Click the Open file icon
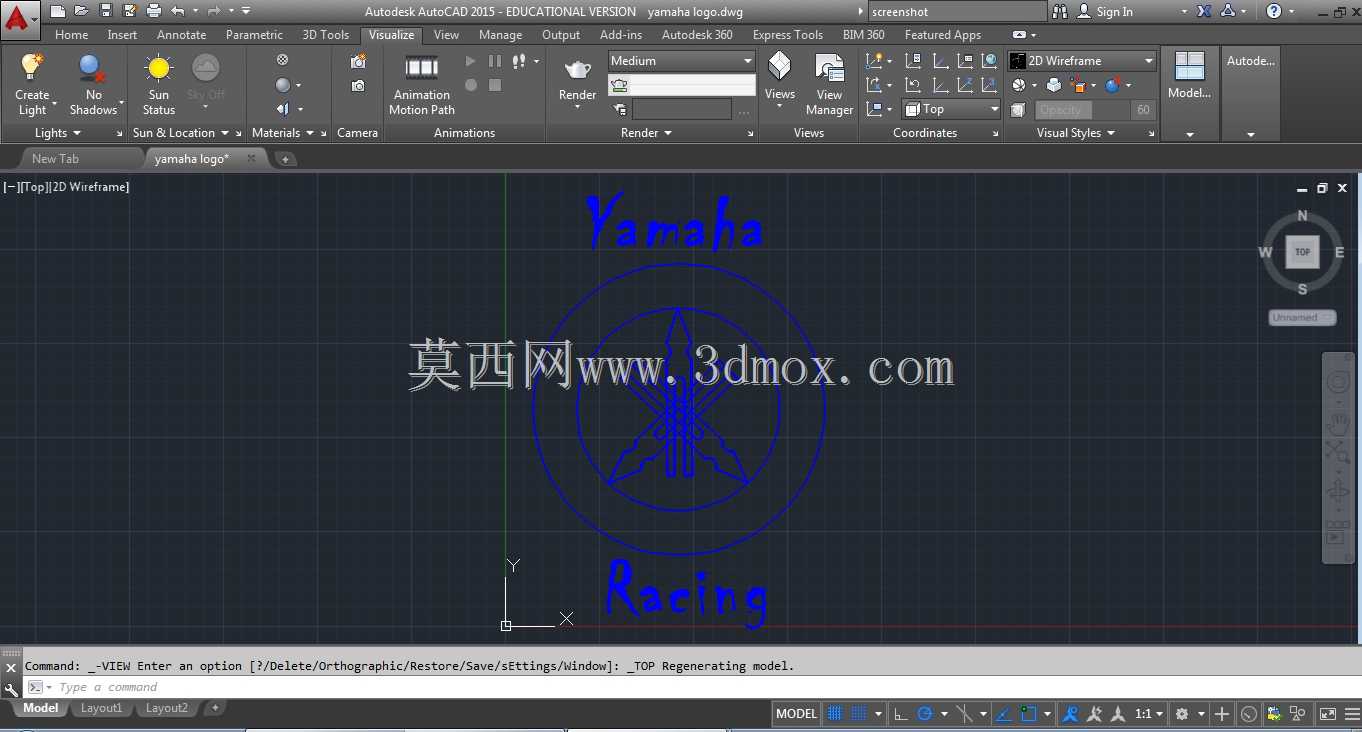1362x732 pixels. 81,11
